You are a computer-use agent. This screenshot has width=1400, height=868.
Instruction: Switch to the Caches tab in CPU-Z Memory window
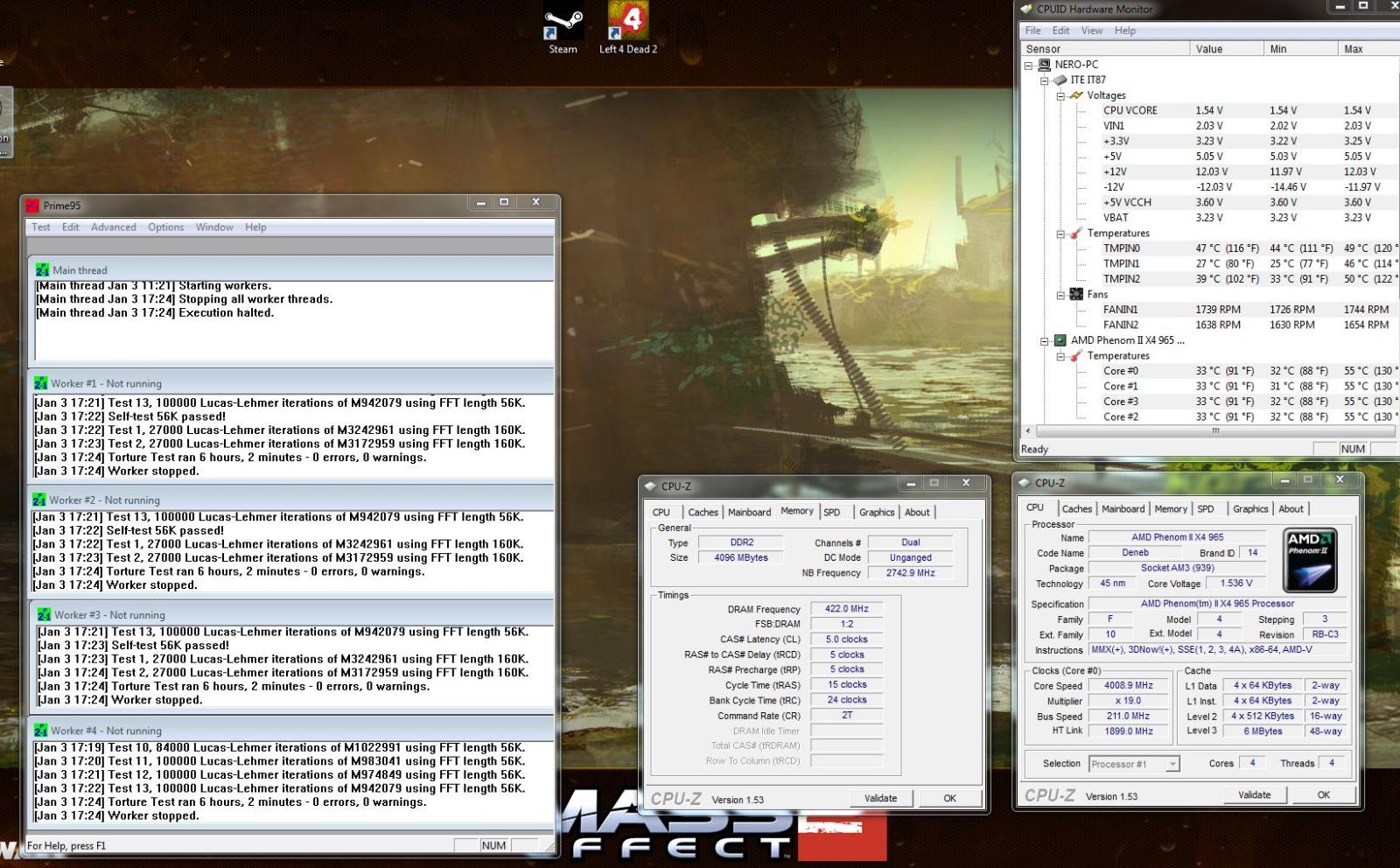click(x=703, y=513)
